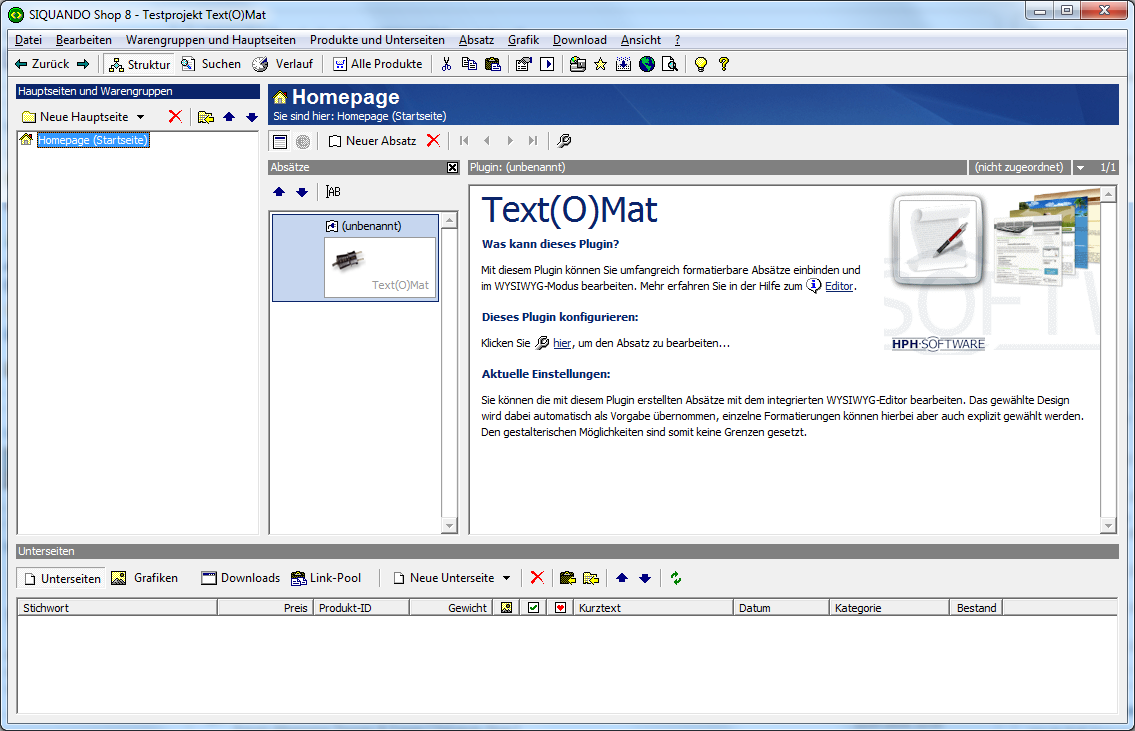The image size is (1135, 731).
Task: Open the Ansicht menu
Action: pos(641,40)
